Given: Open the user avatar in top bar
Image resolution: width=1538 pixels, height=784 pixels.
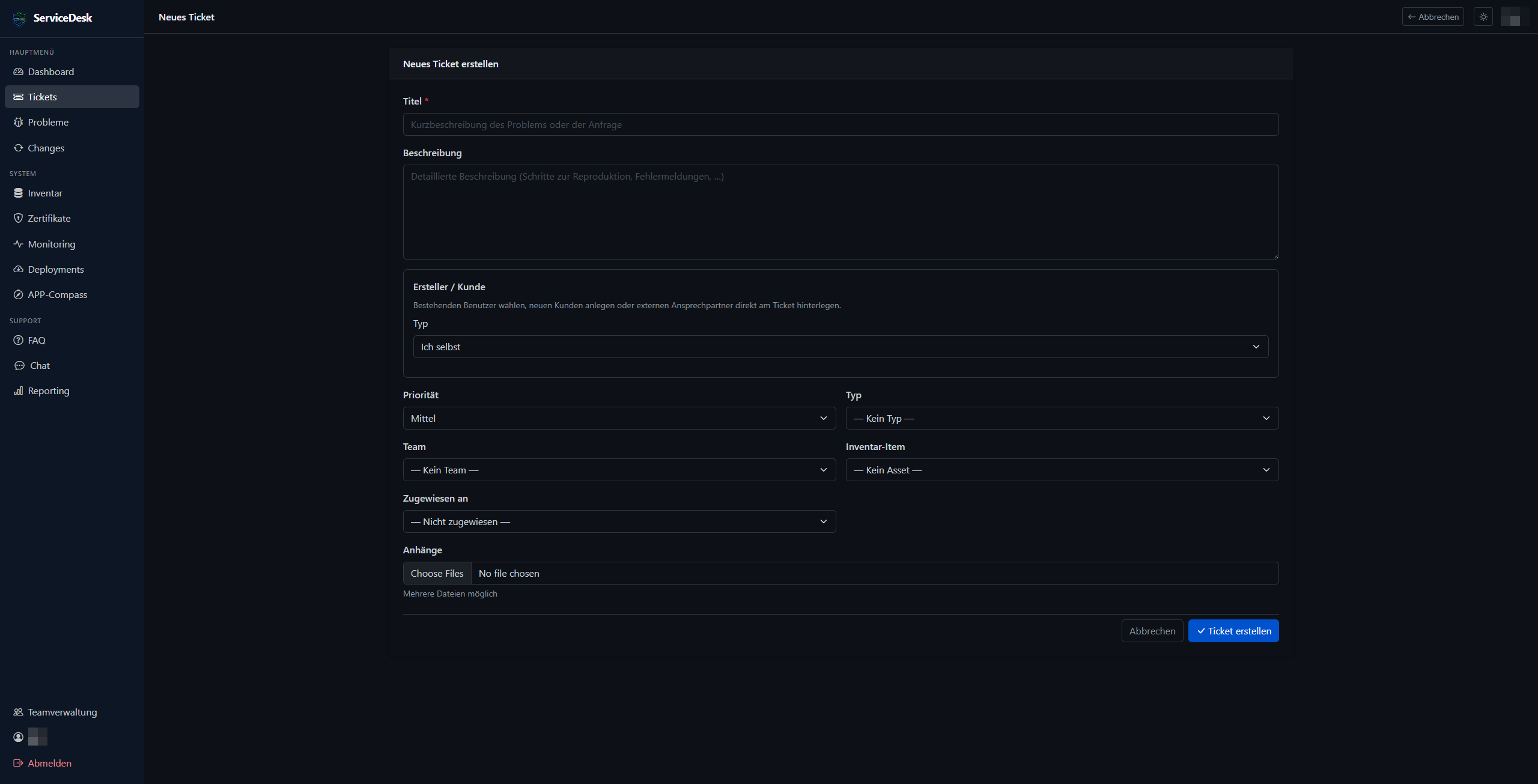Looking at the screenshot, I should tap(1515, 17).
